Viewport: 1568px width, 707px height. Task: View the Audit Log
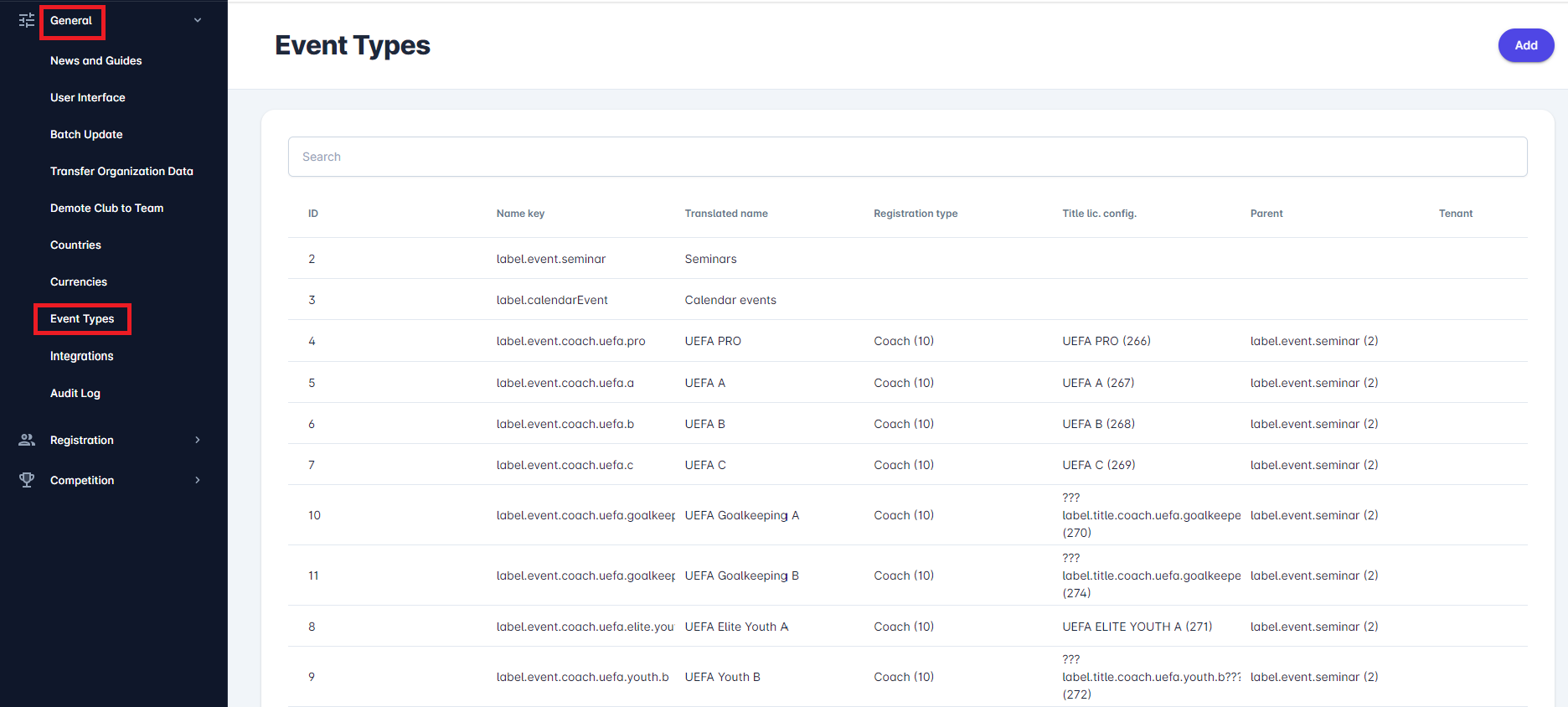click(x=75, y=393)
